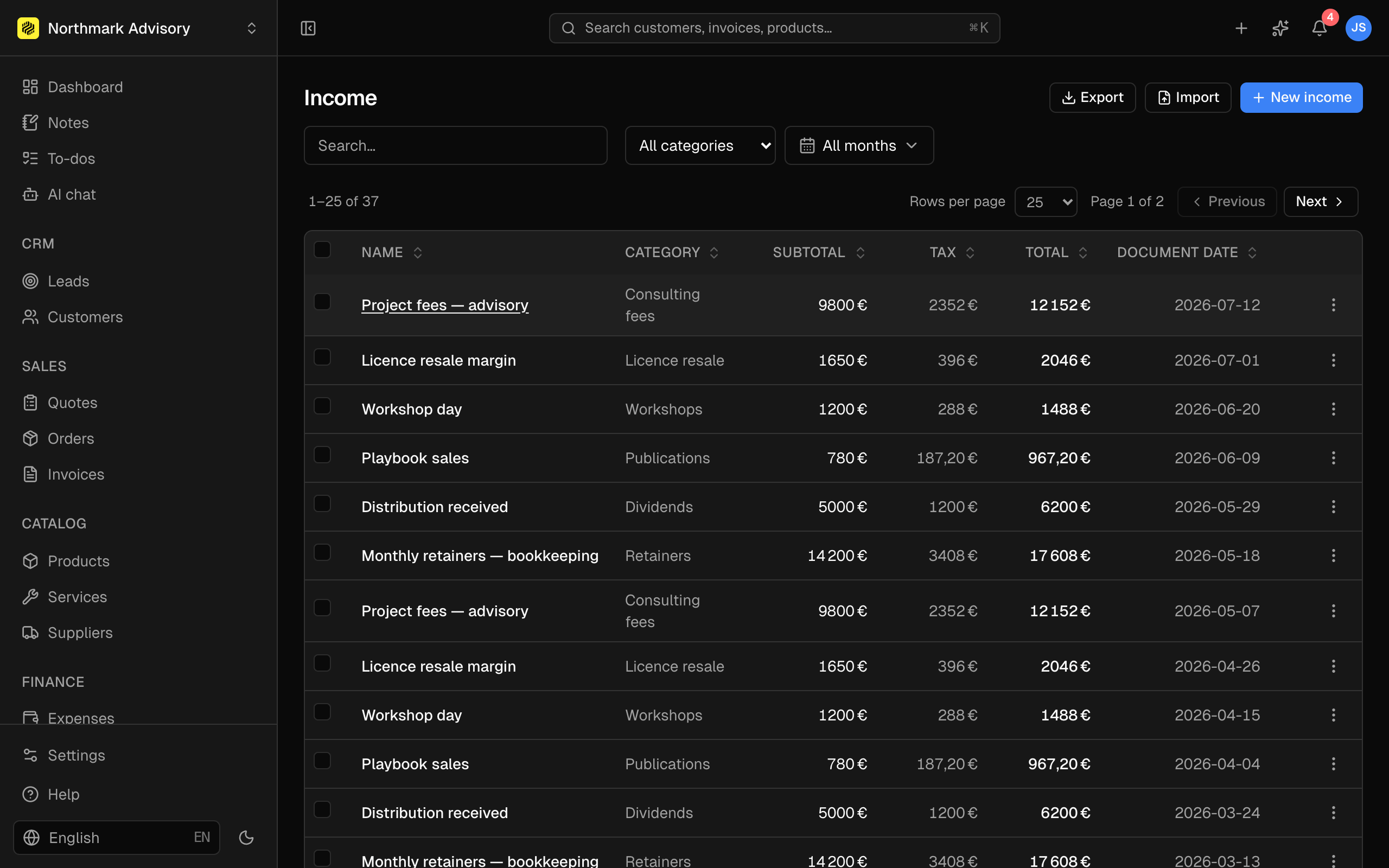Sort by Document Date column arrows

(1252, 253)
